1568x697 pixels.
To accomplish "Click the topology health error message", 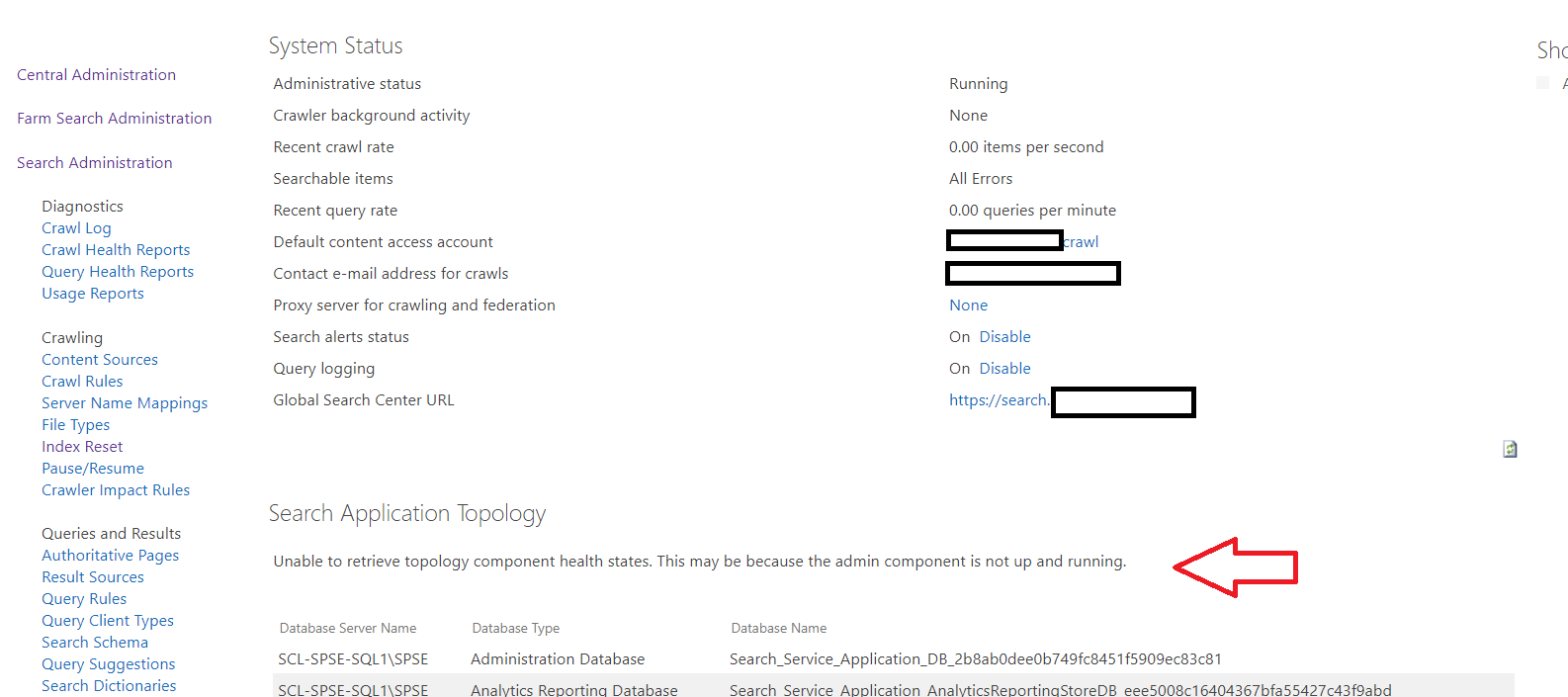I will tap(700, 562).
